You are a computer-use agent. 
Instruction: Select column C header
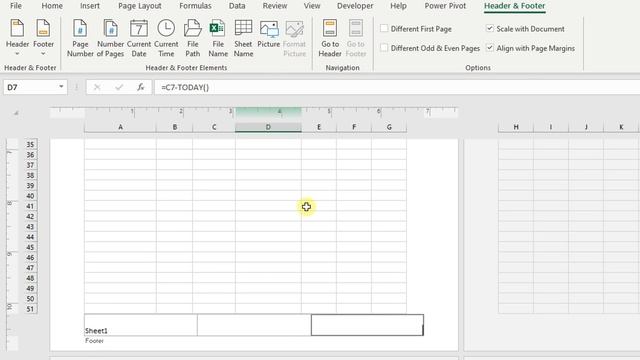[214, 127]
